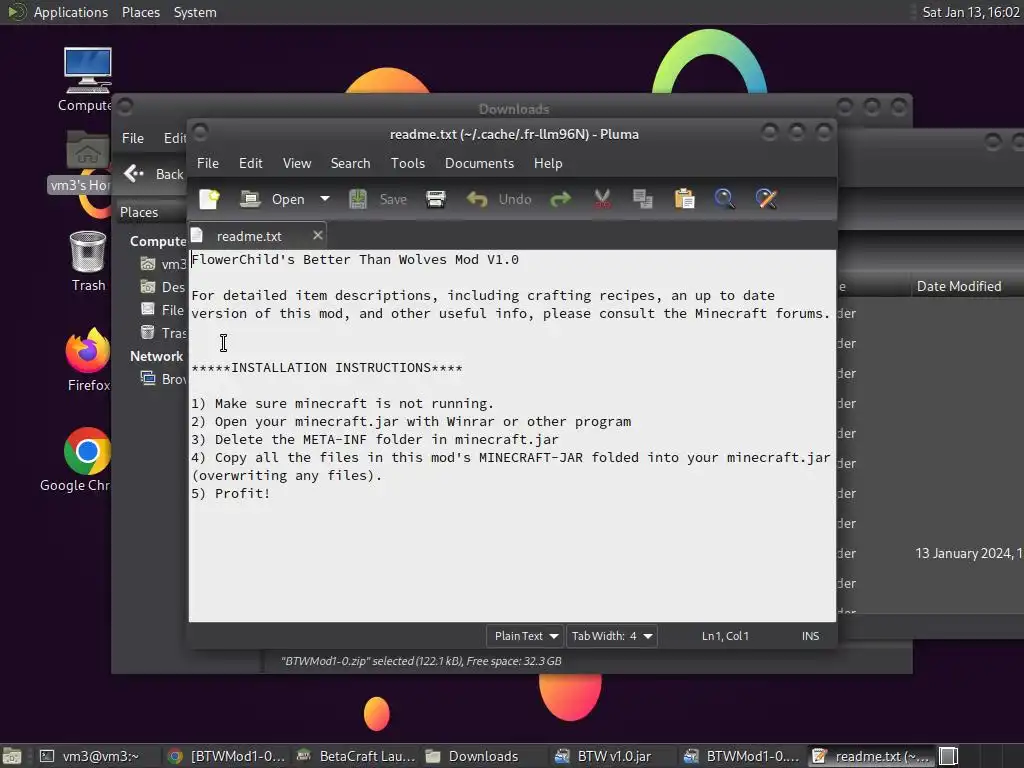Viewport: 1024px width, 768px height.
Task: Open the Tab Width dropdown
Action: pos(611,636)
